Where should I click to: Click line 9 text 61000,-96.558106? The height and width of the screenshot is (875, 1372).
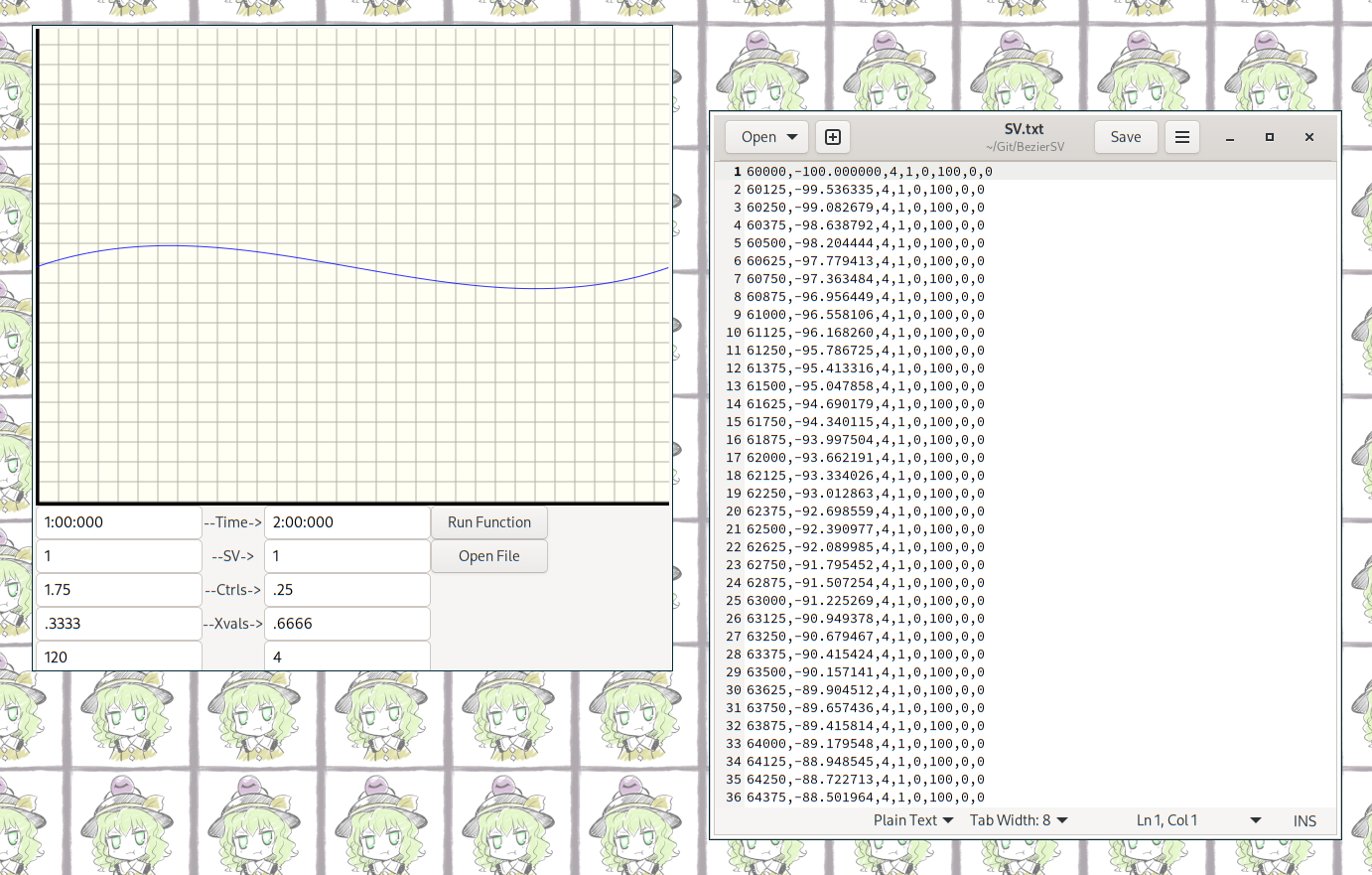[866, 315]
